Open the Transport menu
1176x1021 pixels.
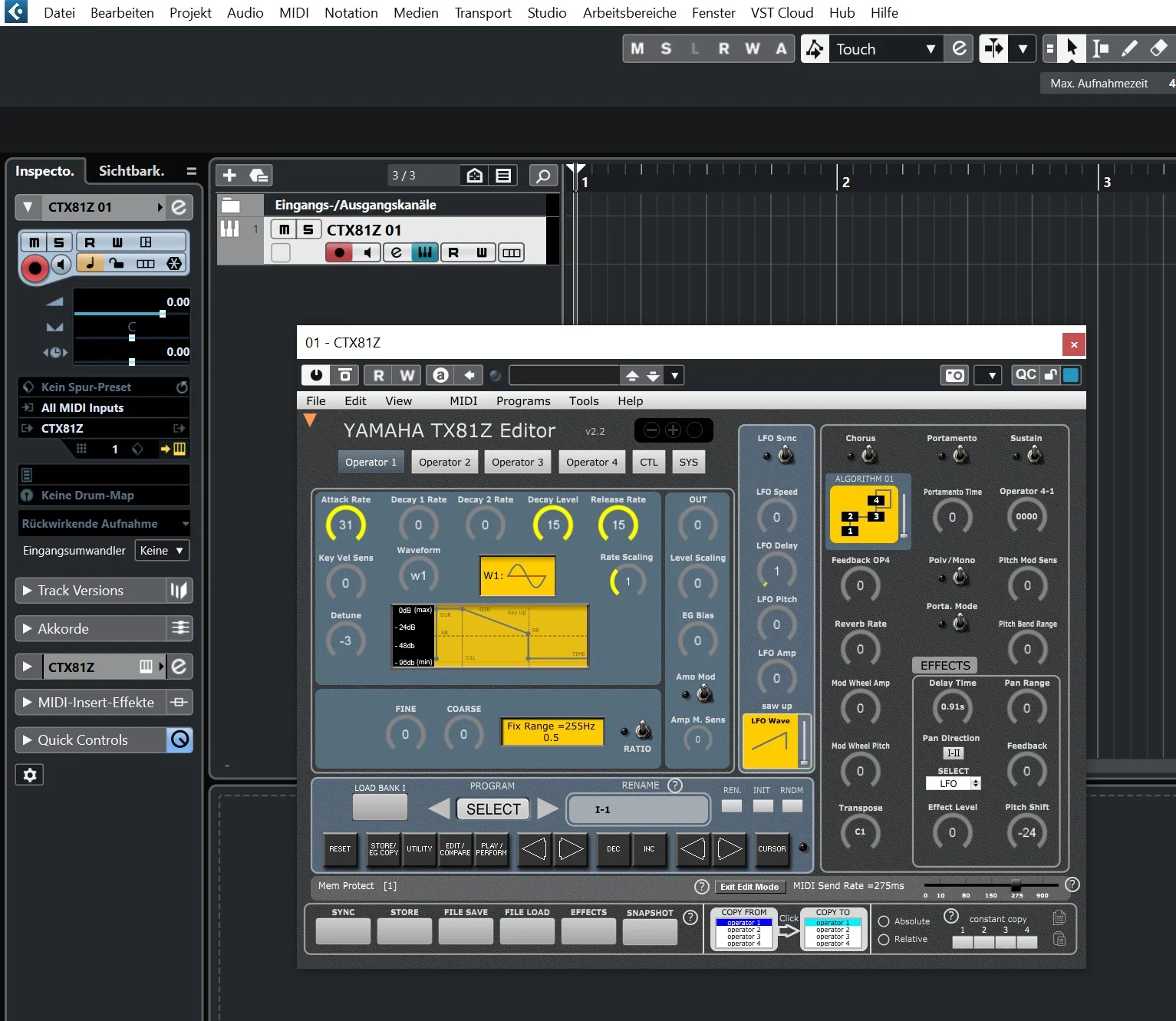point(483,13)
